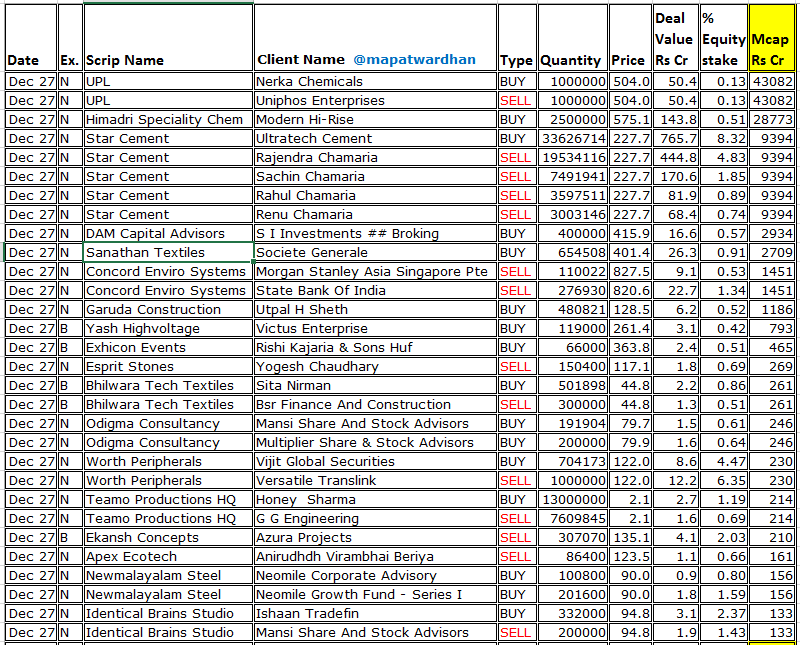Click the Date column header
The image size is (800, 645).
point(31,38)
